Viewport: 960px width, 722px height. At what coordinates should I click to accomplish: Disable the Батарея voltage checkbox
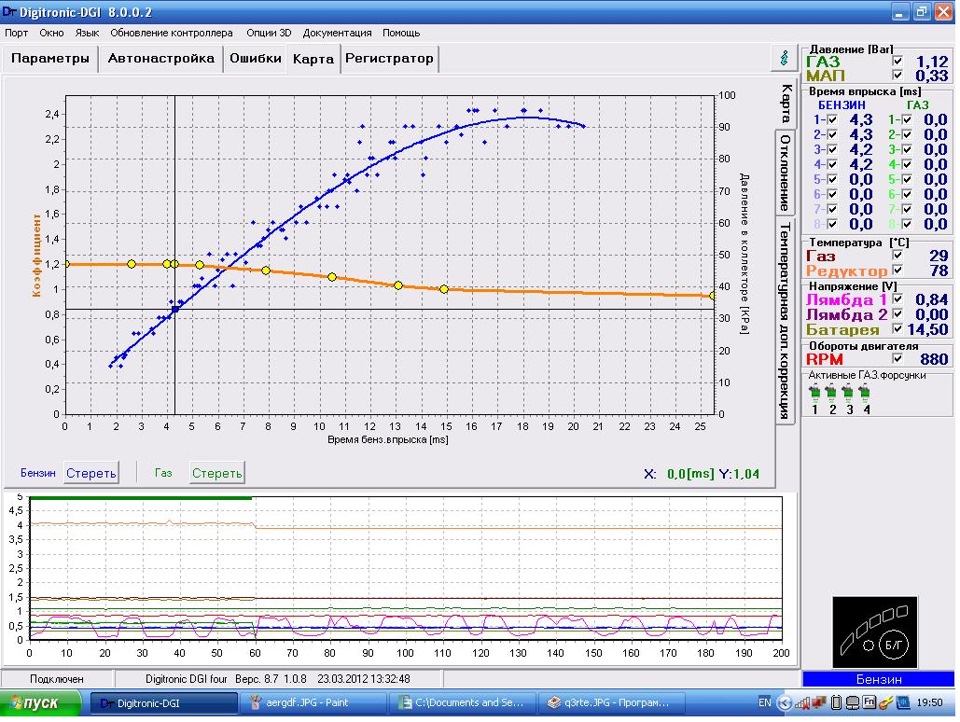896,329
